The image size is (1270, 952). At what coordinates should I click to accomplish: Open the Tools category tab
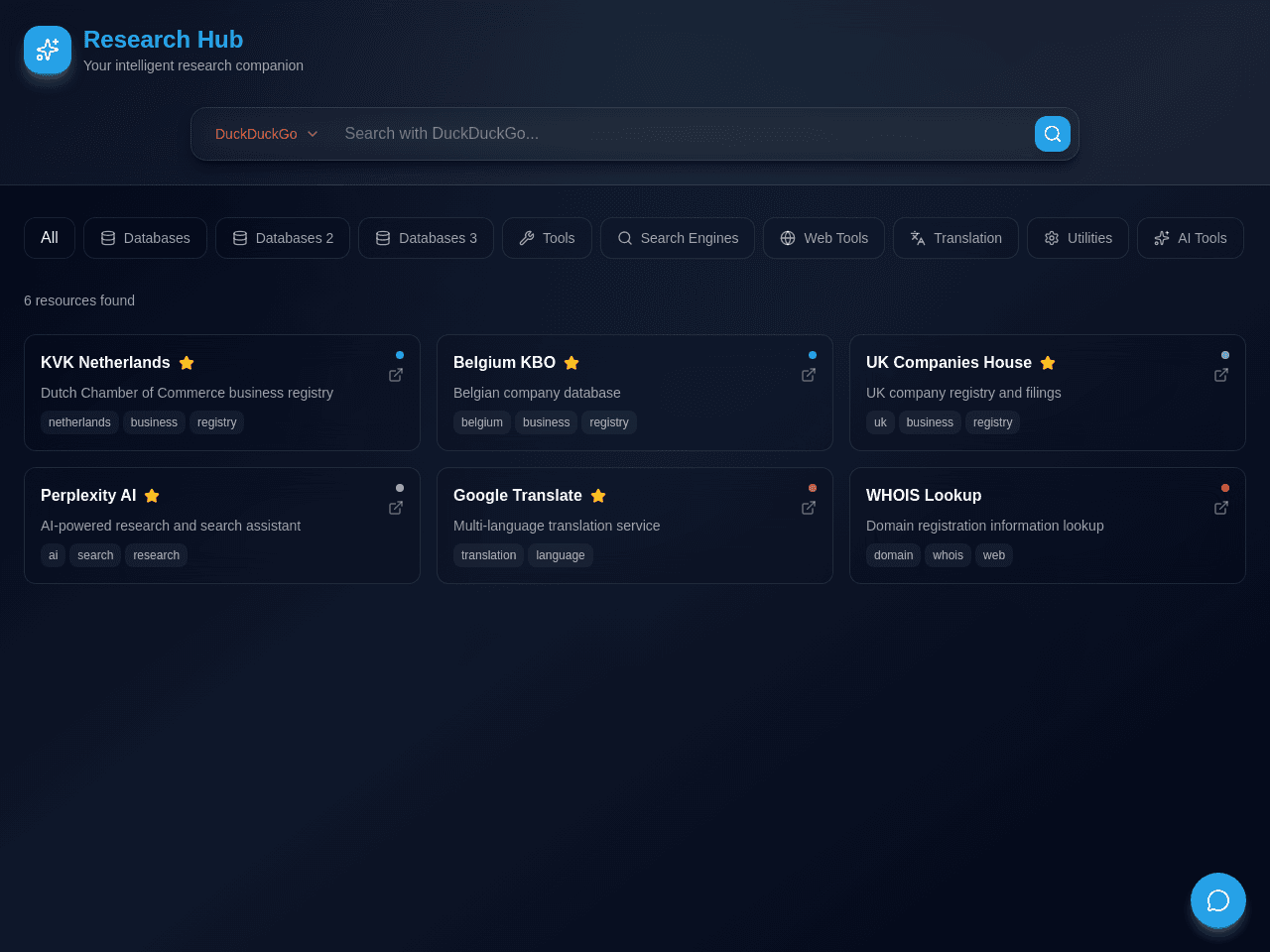(547, 238)
